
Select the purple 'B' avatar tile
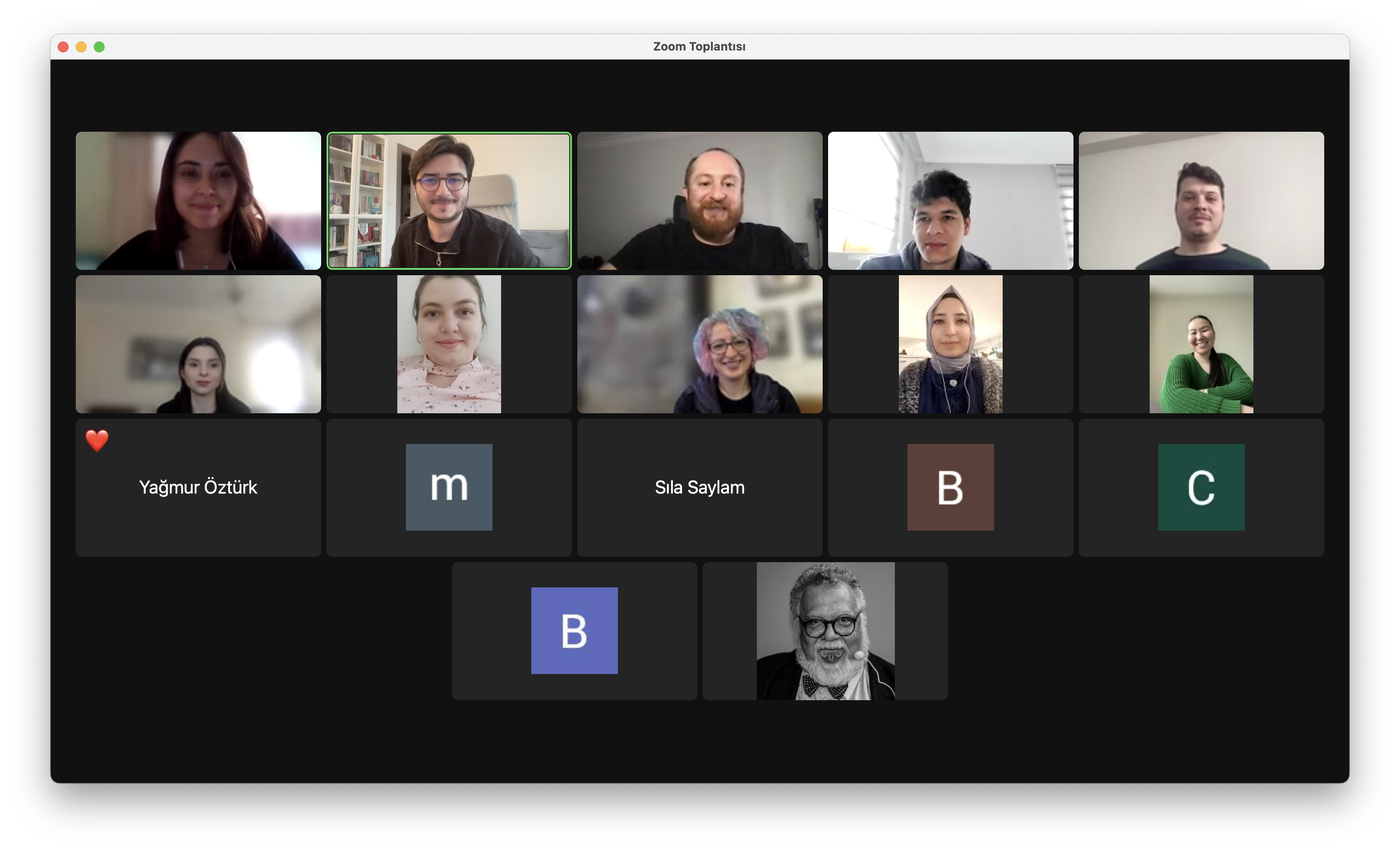tap(574, 630)
